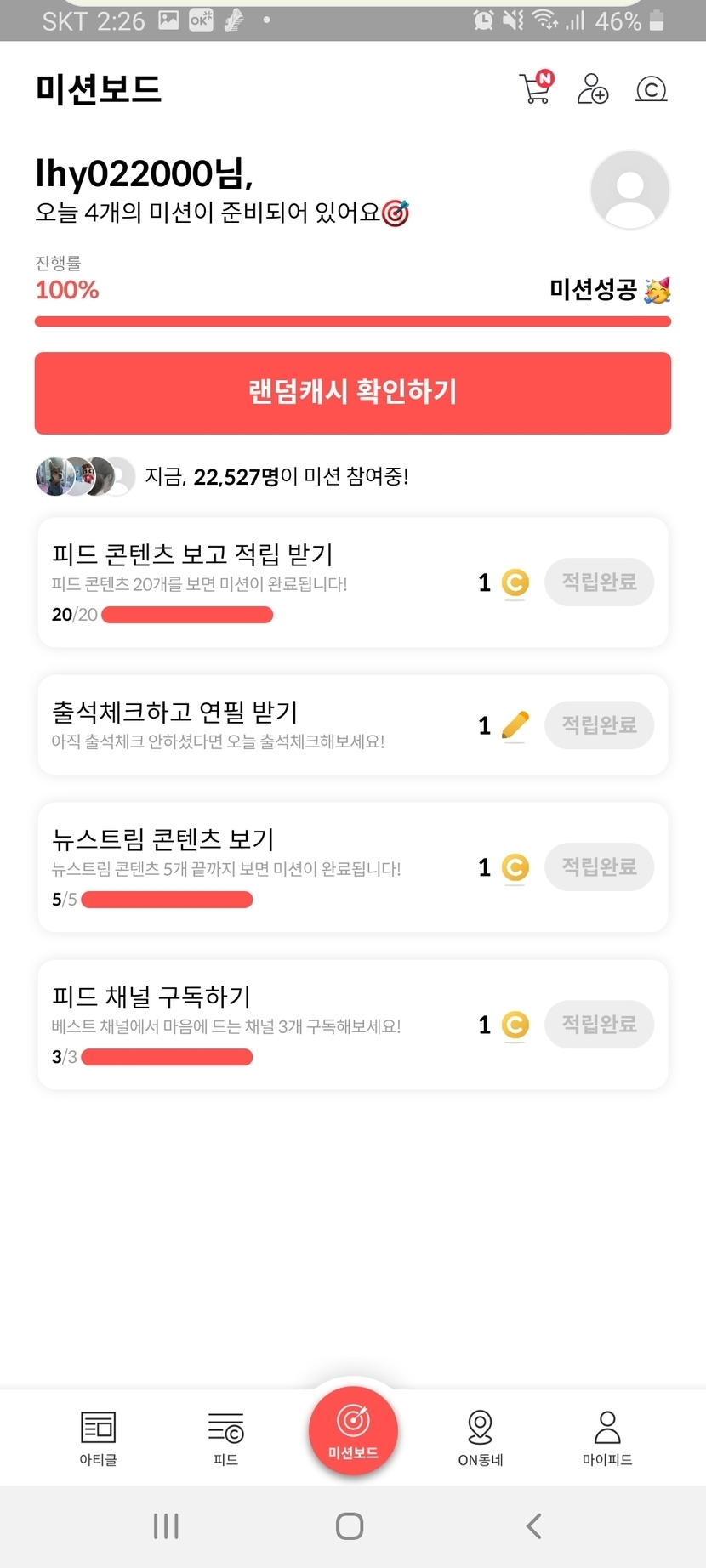Screen dimensions: 706x1568
Task: Tap 적립완료 for 뉴스트림 콘텐츠 mission
Action: pyautogui.click(x=599, y=867)
